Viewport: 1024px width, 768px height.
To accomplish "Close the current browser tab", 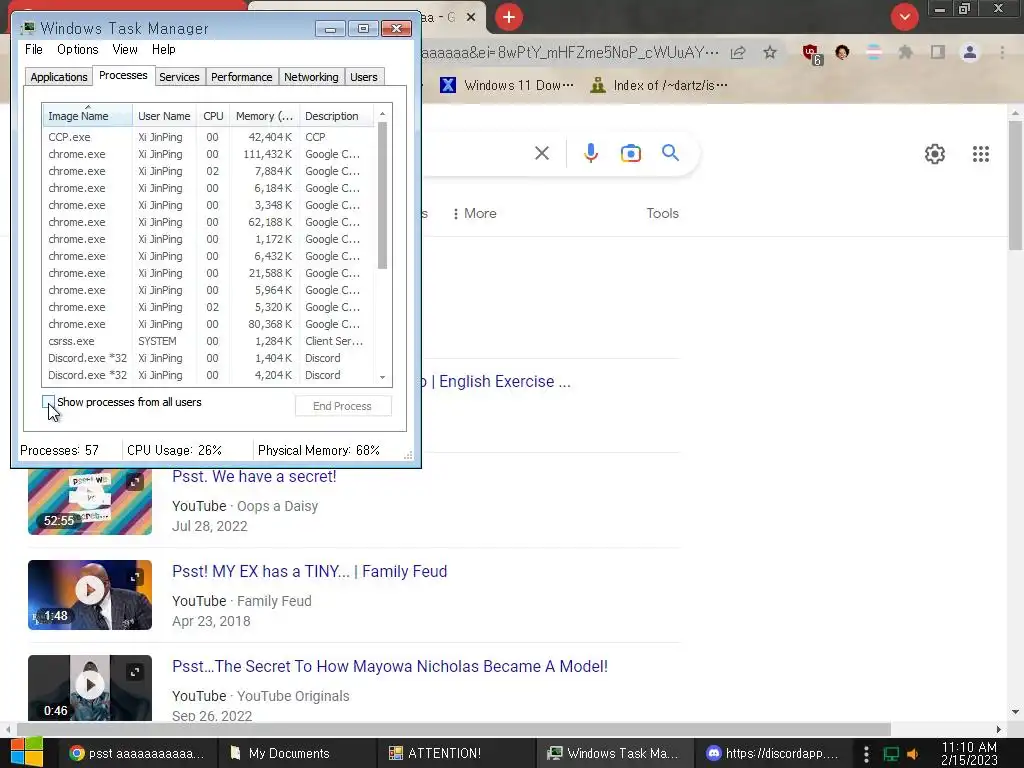I will click(471, 18).
